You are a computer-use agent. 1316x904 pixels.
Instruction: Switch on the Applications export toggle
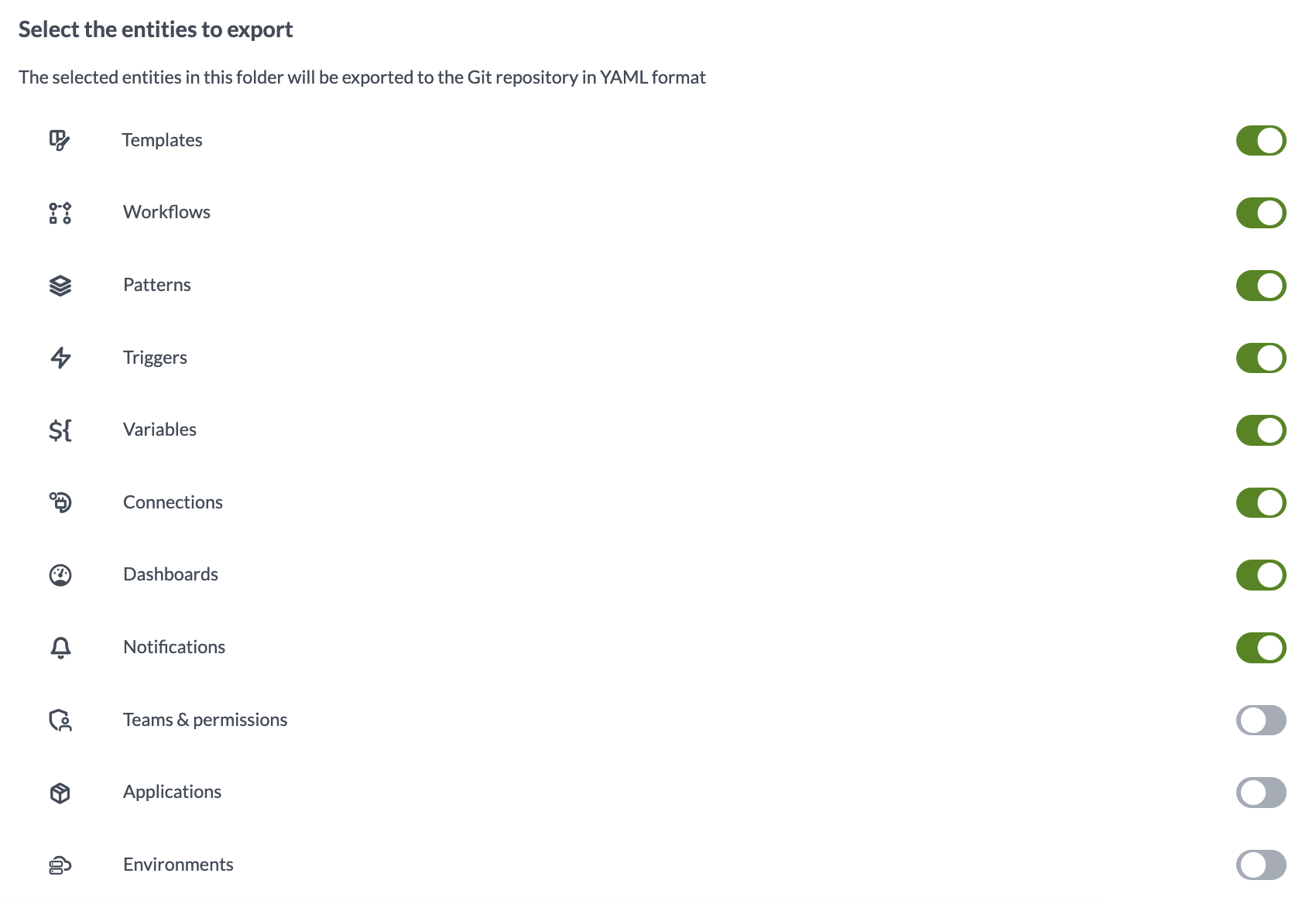pos(1261,793)
